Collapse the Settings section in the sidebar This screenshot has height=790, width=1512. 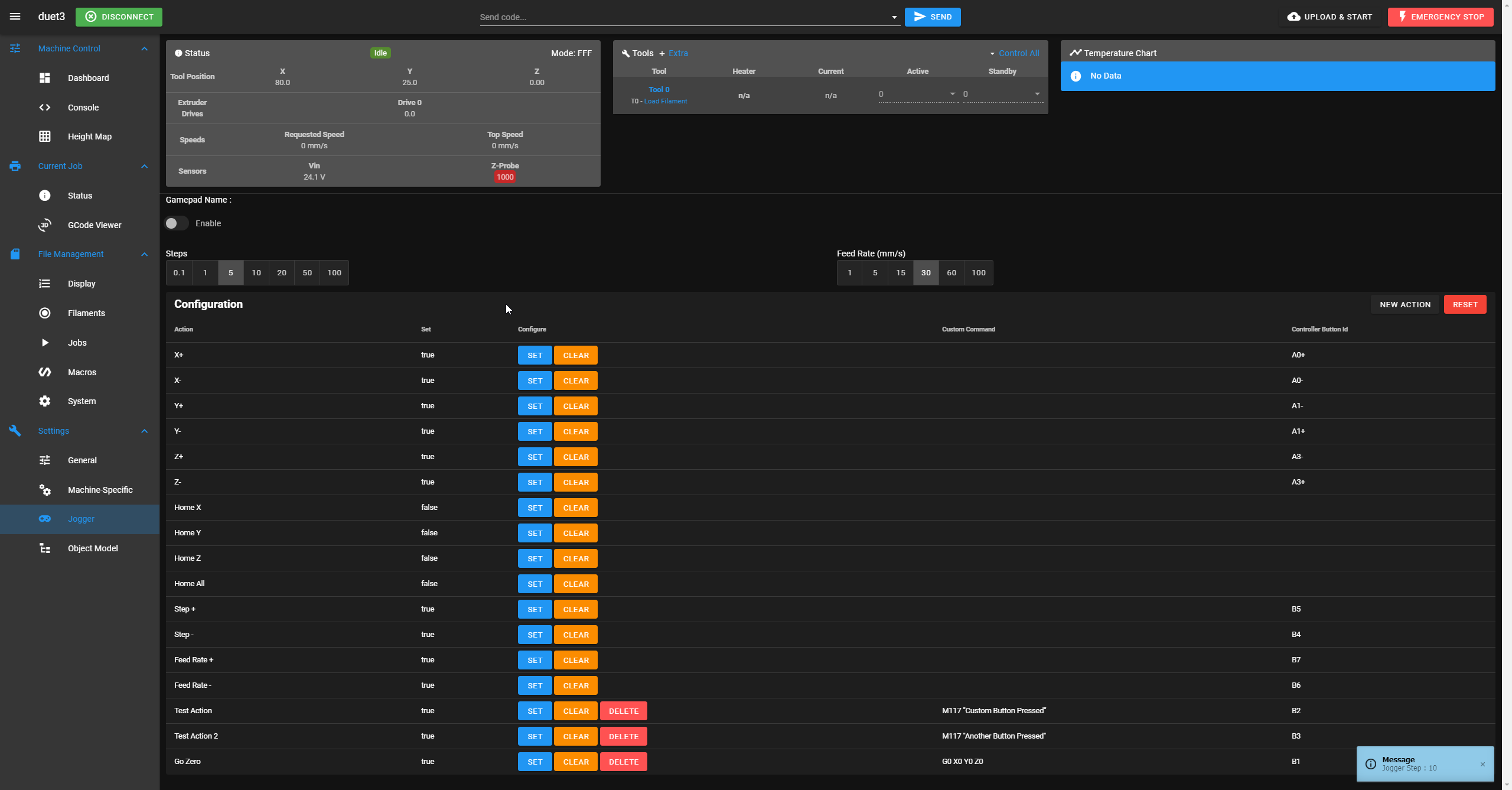(x=145, y=431)
